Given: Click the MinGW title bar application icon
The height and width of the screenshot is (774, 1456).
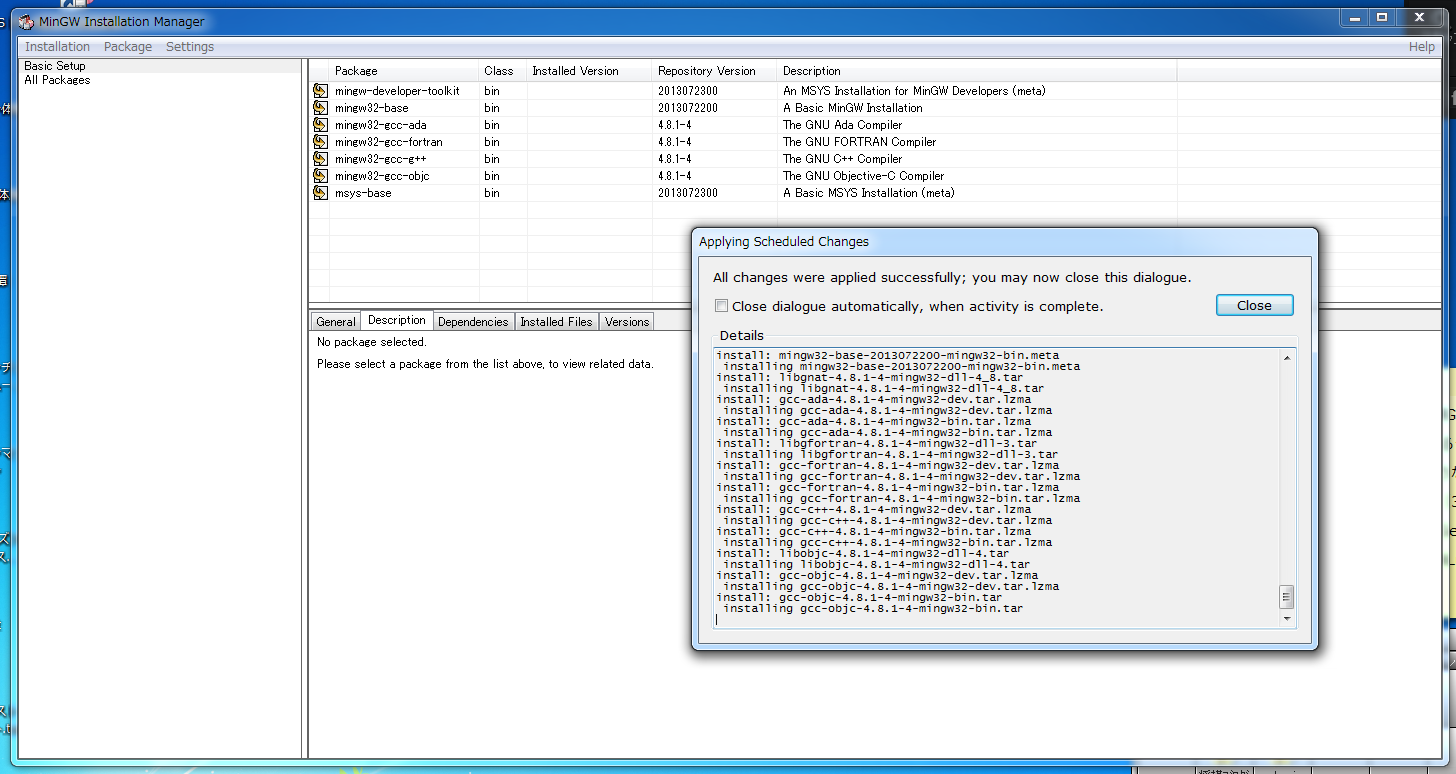Looking at the screenshot, I should (x=26, y=22).
